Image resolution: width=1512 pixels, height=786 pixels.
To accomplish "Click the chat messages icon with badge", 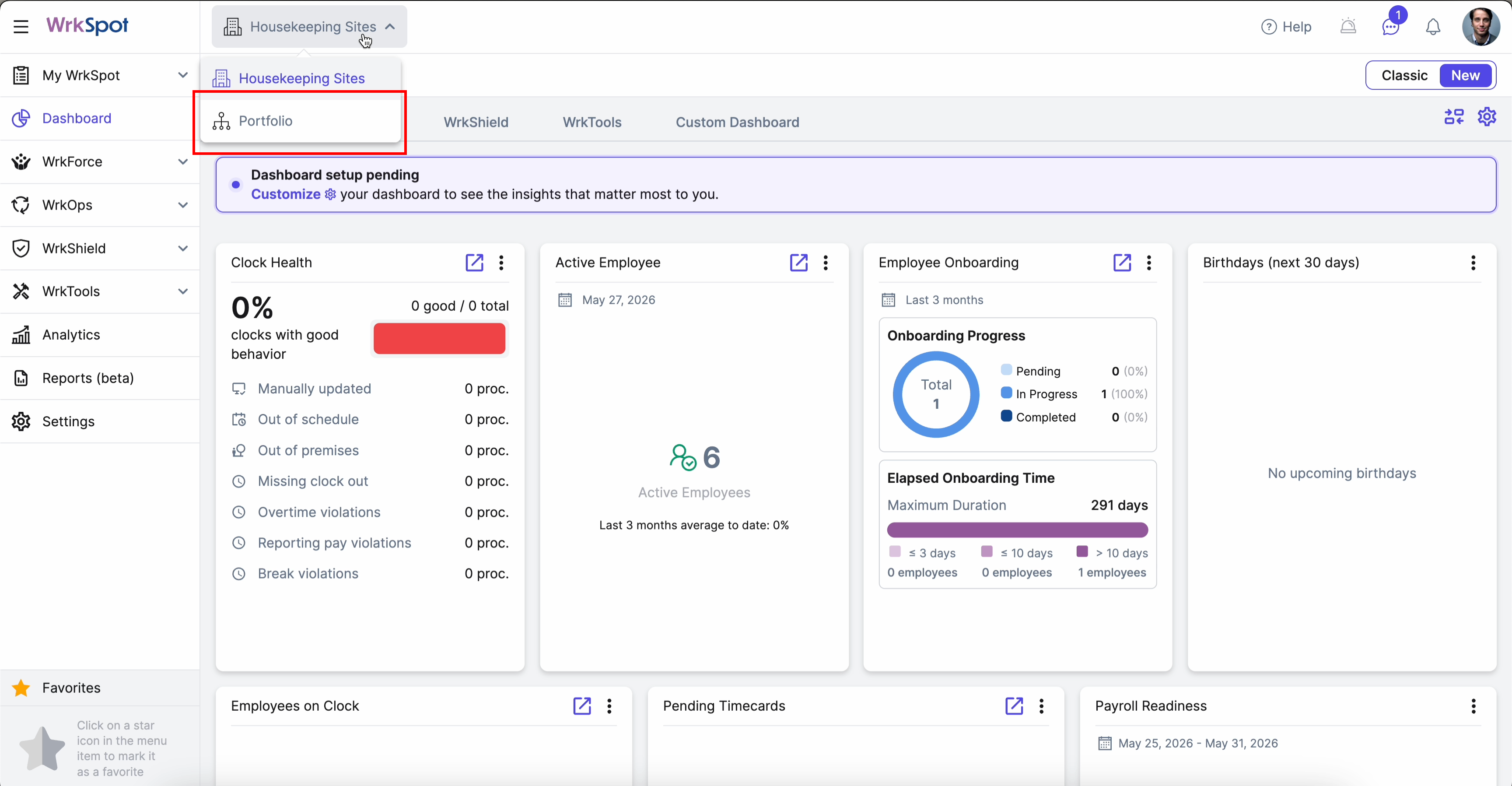I will point(1390,26).
